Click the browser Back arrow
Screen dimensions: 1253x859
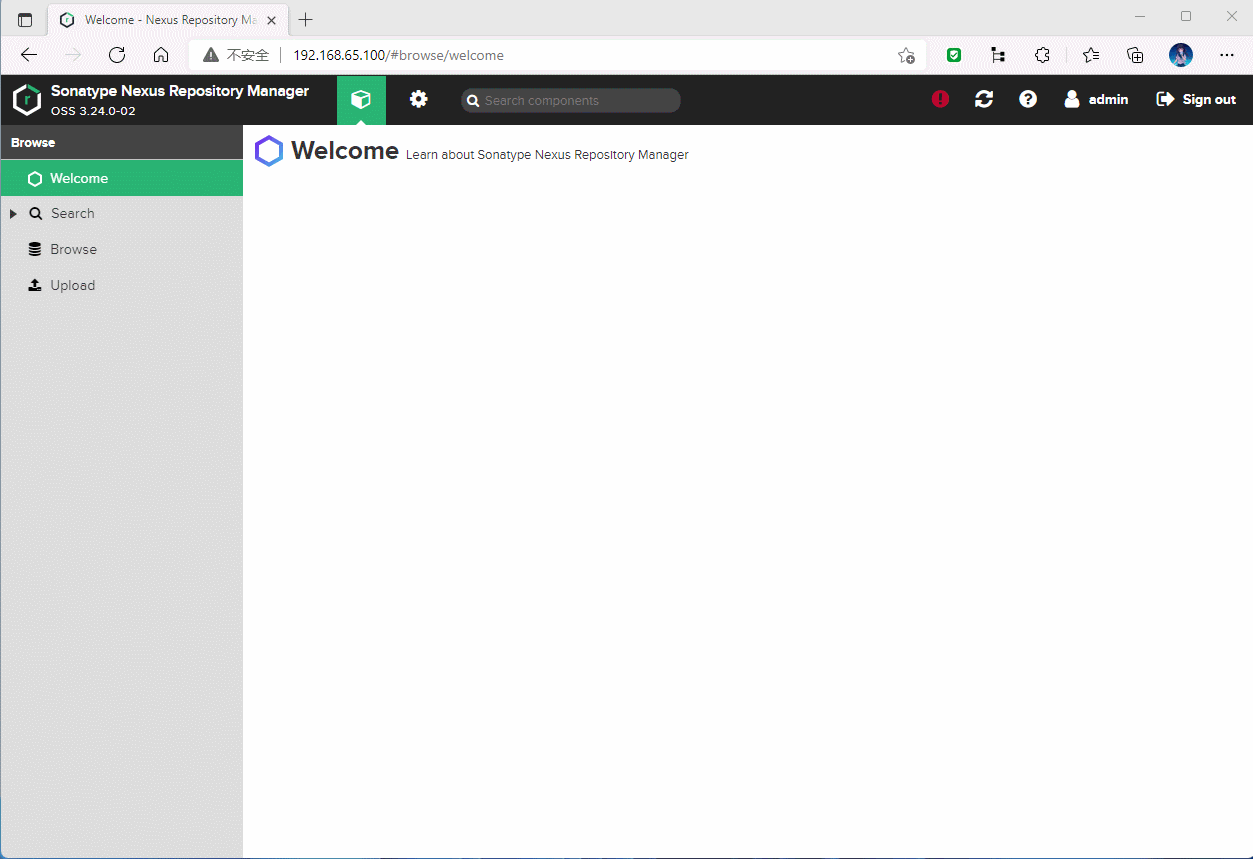(29, 55)
